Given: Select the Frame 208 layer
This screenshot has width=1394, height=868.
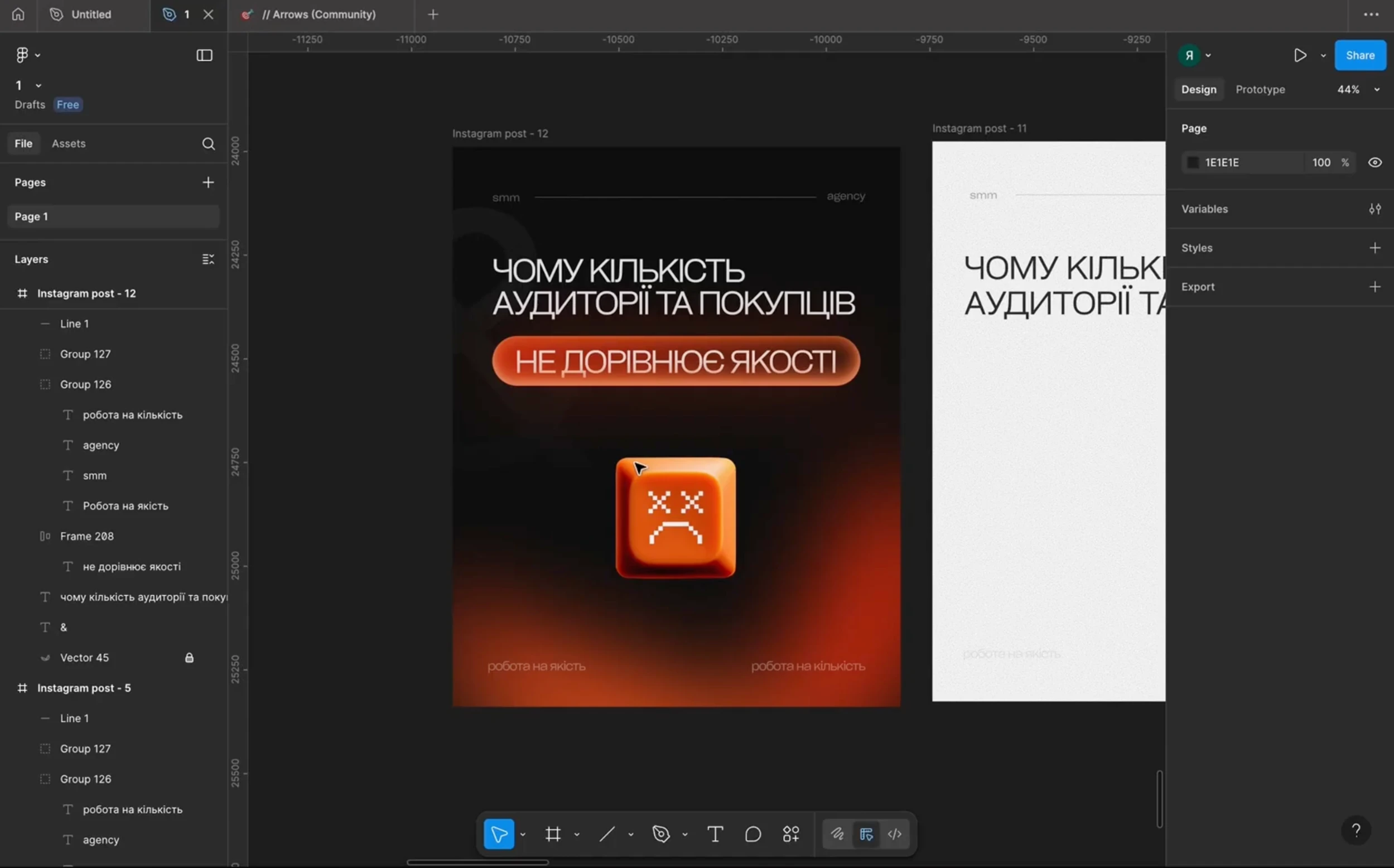Looking at the screenshot, I should coord(86,536).
